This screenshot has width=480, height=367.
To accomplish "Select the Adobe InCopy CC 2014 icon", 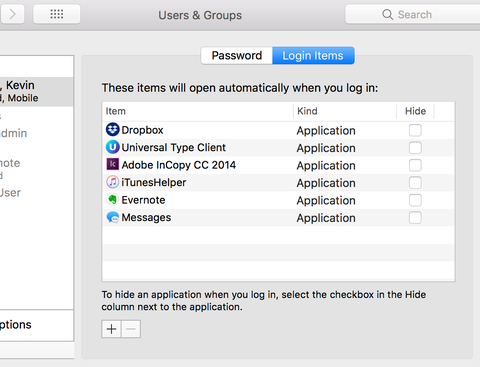I will [113, 164].
